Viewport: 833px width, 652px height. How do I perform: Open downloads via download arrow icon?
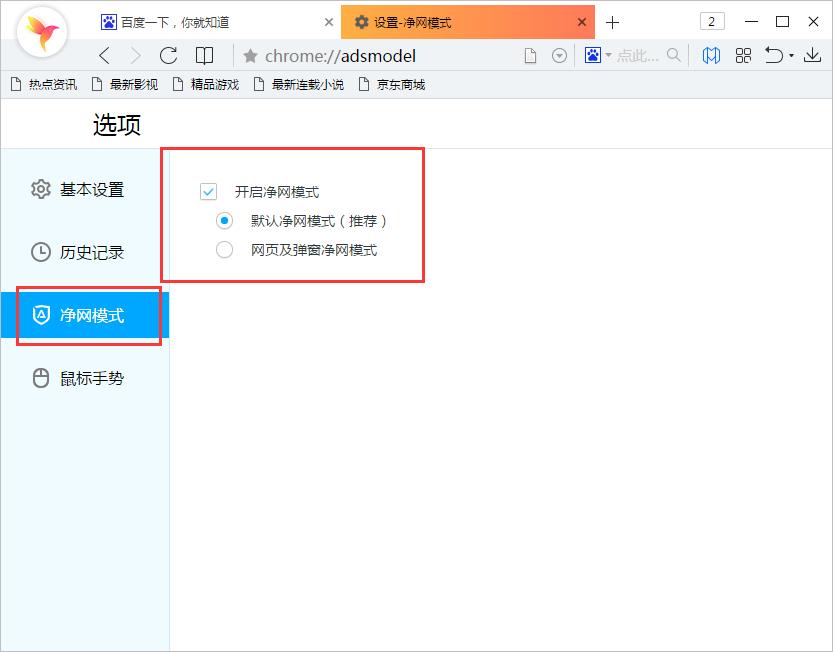click(812, 56)
